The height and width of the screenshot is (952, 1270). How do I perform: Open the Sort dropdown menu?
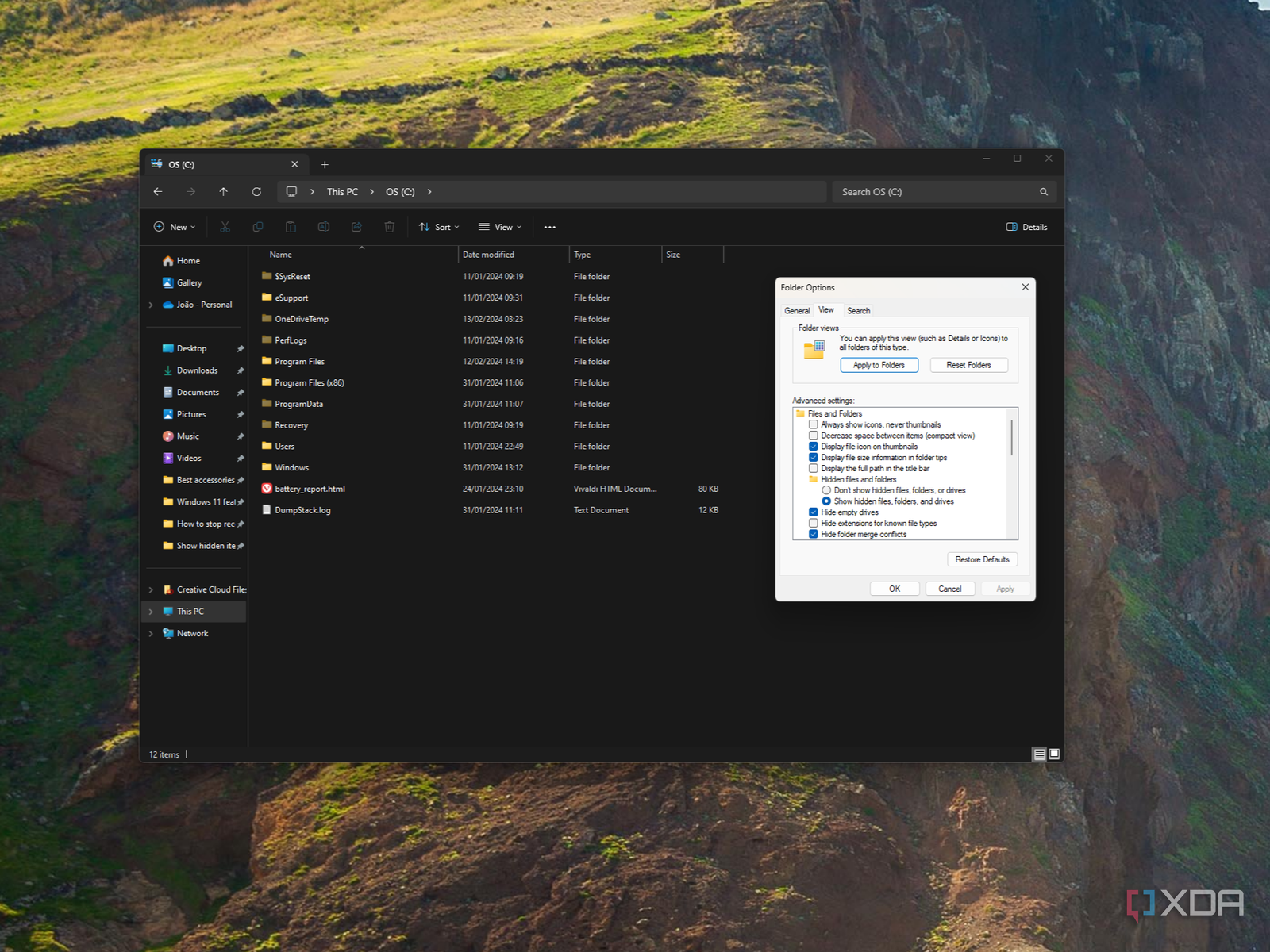pos(439,227)
